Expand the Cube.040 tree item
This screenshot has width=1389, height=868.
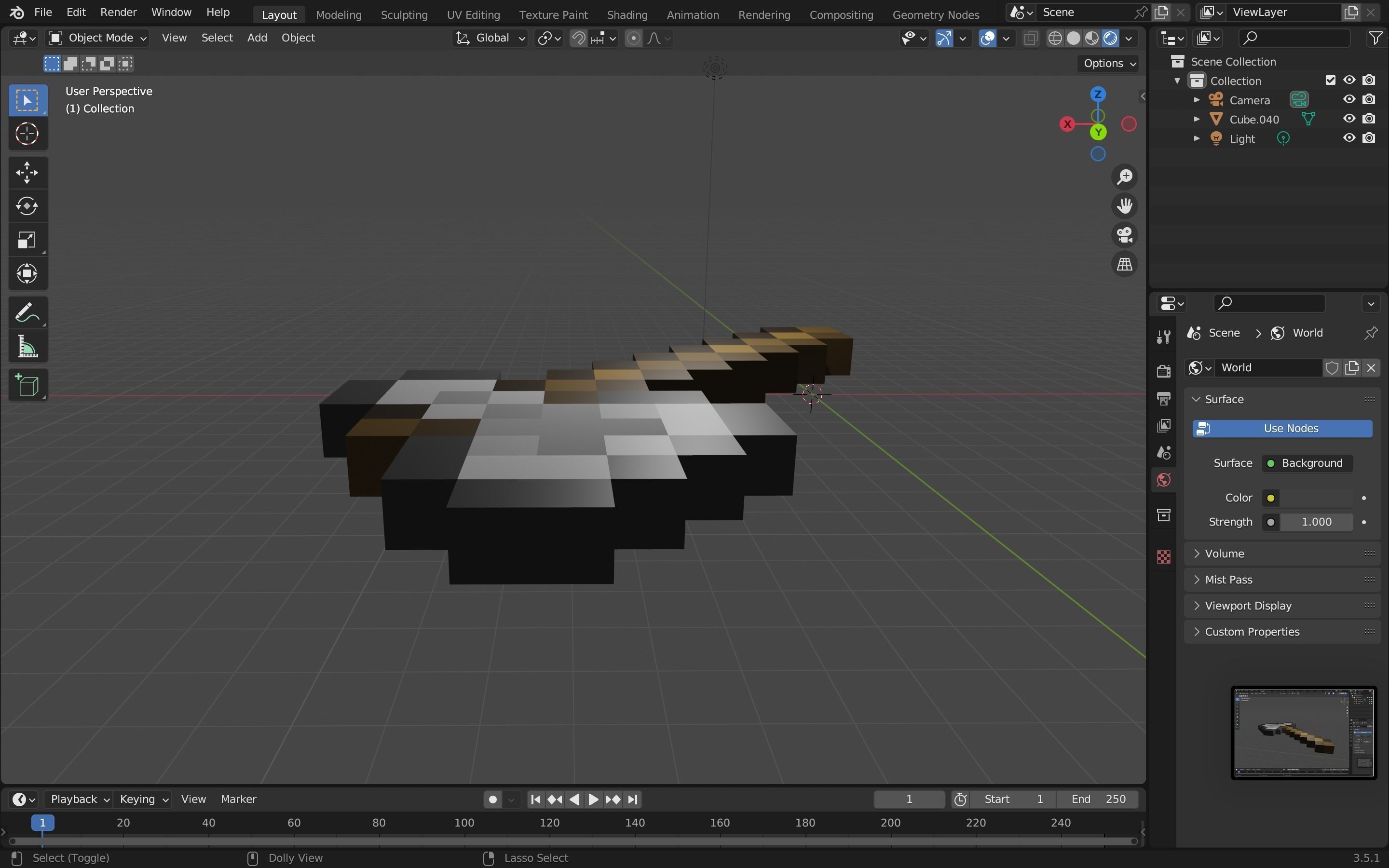click(x=1196, y=119)
